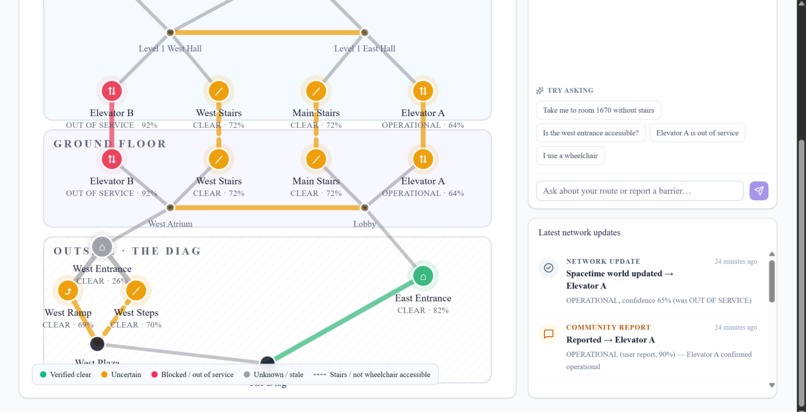Image resolution: width=806 pixels, height=412 pixels.
Task: Click the community report chat bubble icon
Action: point(548,334)
